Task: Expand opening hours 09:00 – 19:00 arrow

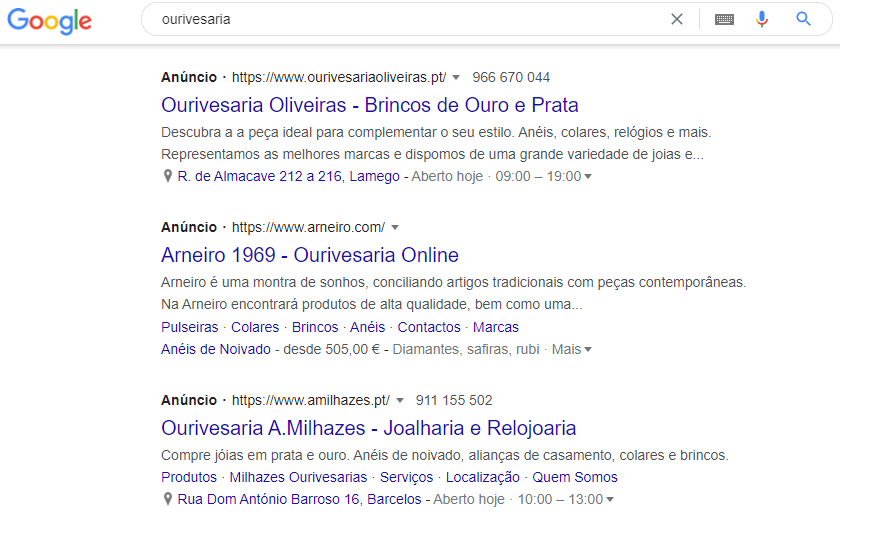Action: 588,177
